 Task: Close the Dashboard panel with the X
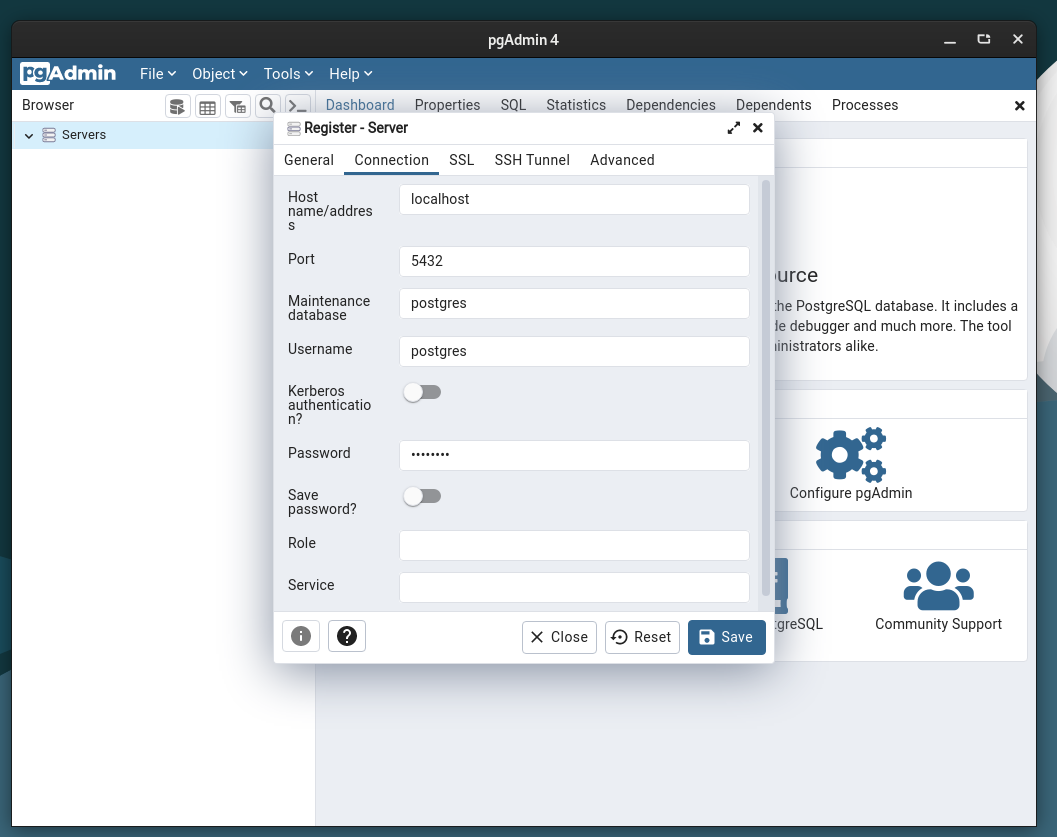click(1019, 106)
